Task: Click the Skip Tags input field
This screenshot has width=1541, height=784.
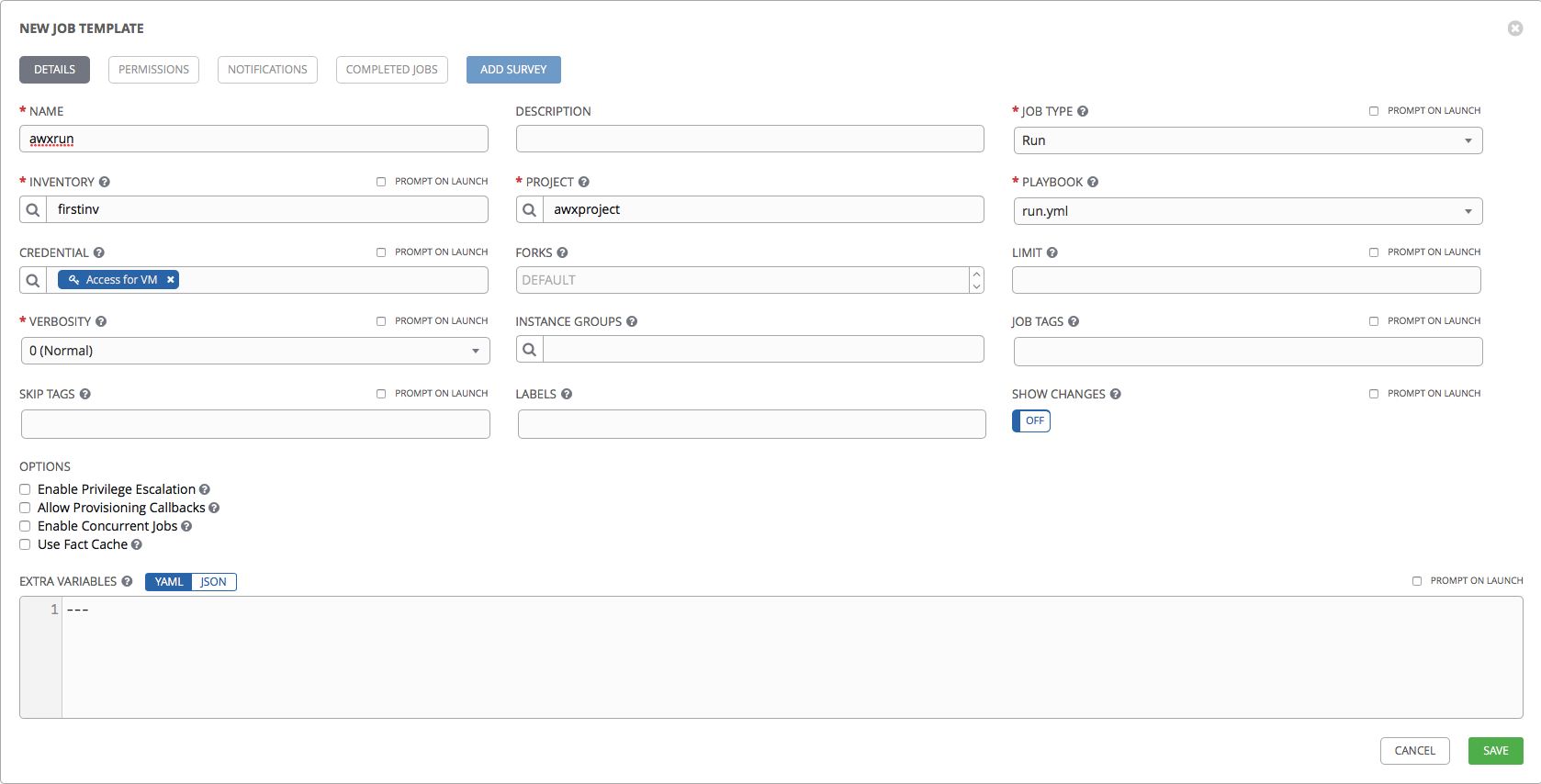Action: tap(255, 424)
